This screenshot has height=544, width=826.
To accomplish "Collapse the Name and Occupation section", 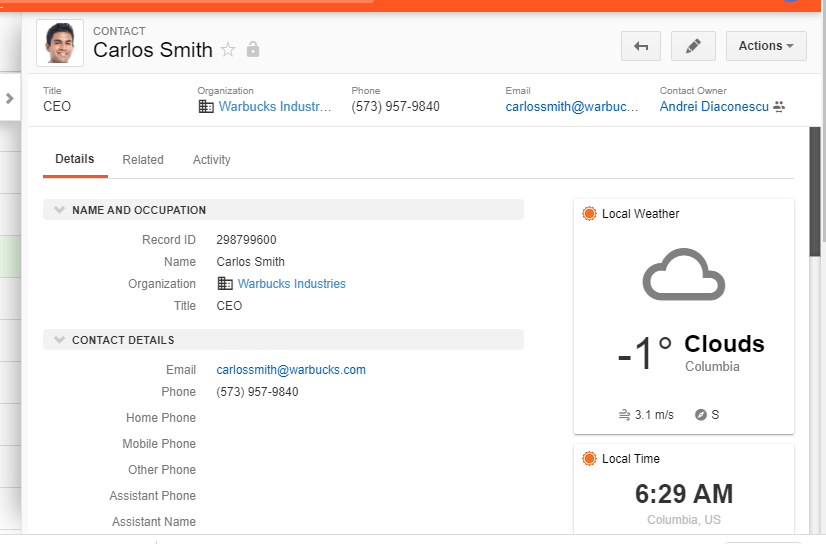I will 59,210.
